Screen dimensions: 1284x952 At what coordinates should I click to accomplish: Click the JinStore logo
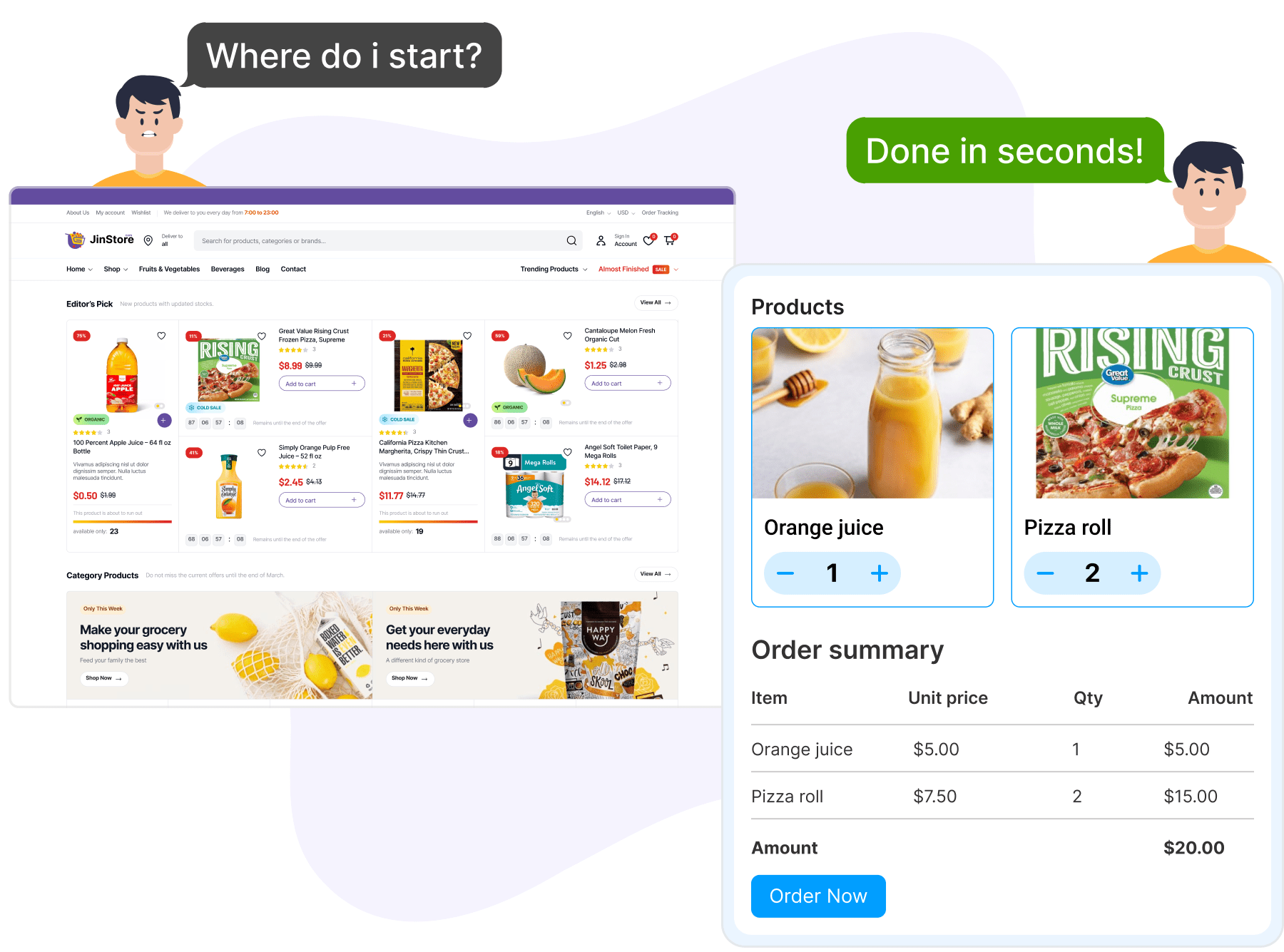[100, 240]
